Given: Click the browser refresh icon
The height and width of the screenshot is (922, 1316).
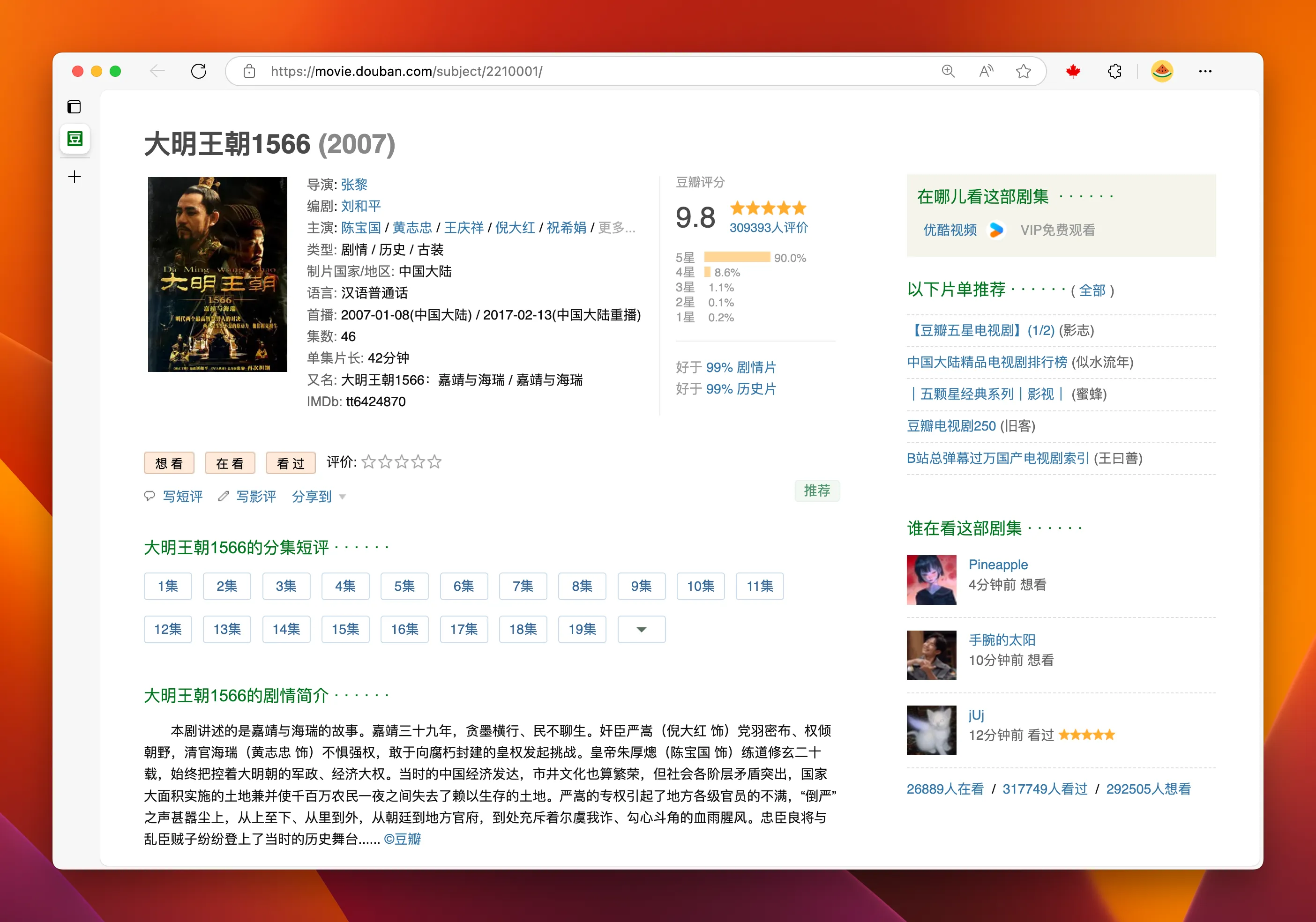Looking at the screenshot, I should pos(198,71).
